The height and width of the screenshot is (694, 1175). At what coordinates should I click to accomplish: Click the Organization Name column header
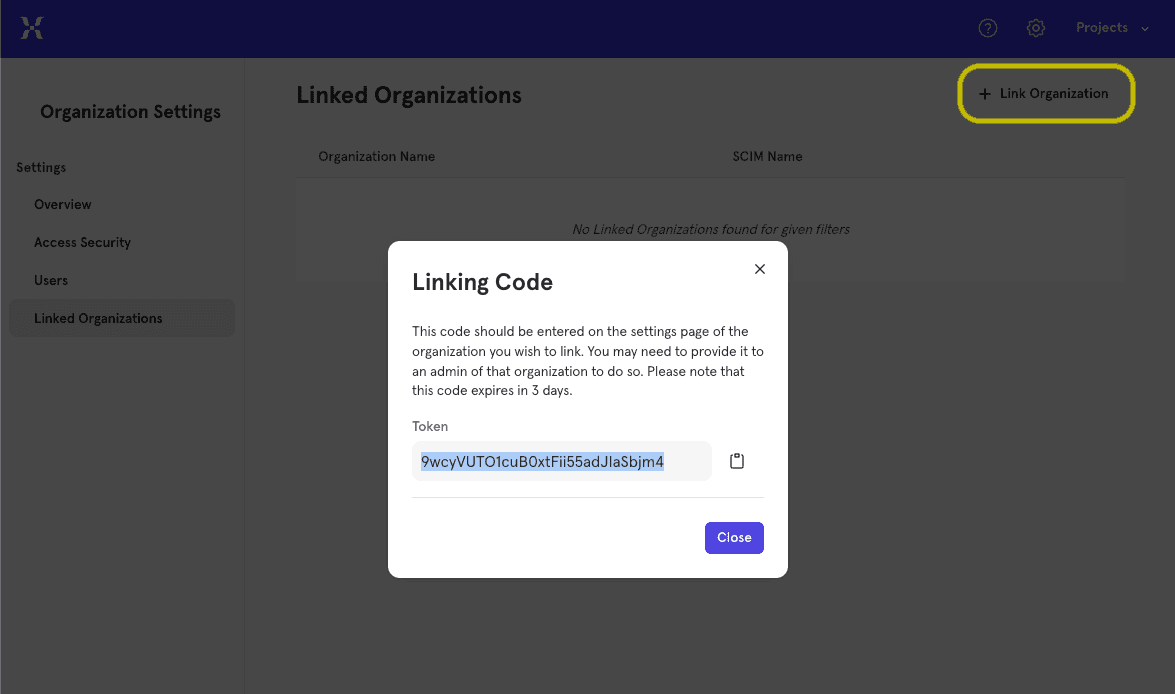[x=376, y=156]
